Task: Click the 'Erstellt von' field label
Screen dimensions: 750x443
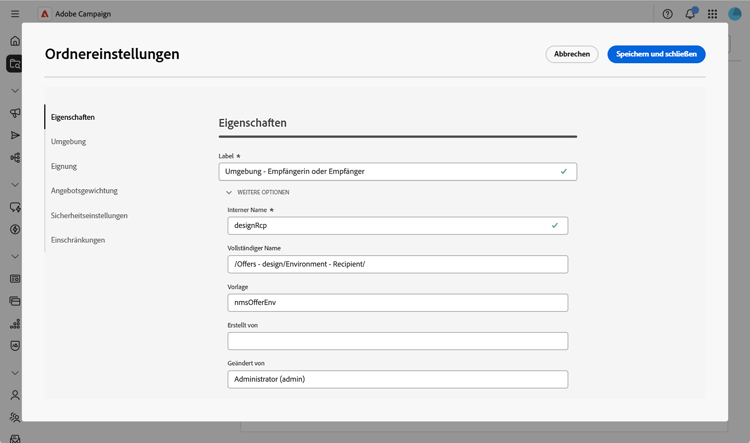Action: point(243,325)
